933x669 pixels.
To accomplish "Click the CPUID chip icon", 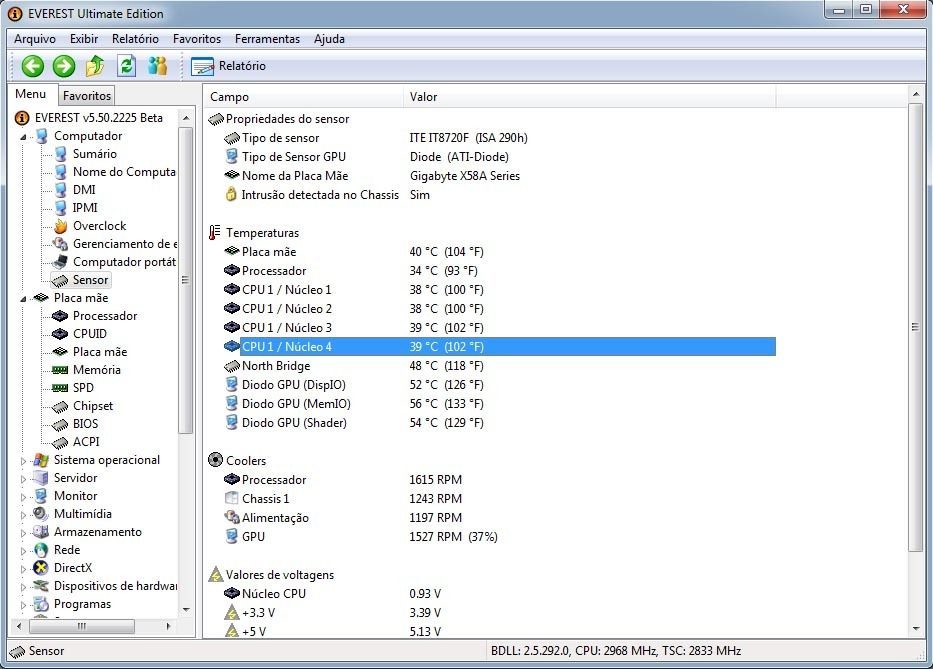I will click(60, 334).
